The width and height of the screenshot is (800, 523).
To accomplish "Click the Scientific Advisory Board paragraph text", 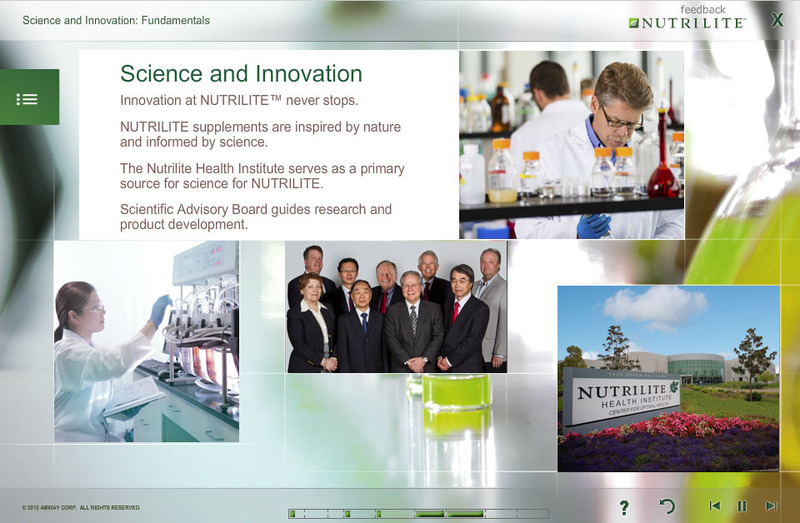I will pyautogui.click(x=255, y=217).
